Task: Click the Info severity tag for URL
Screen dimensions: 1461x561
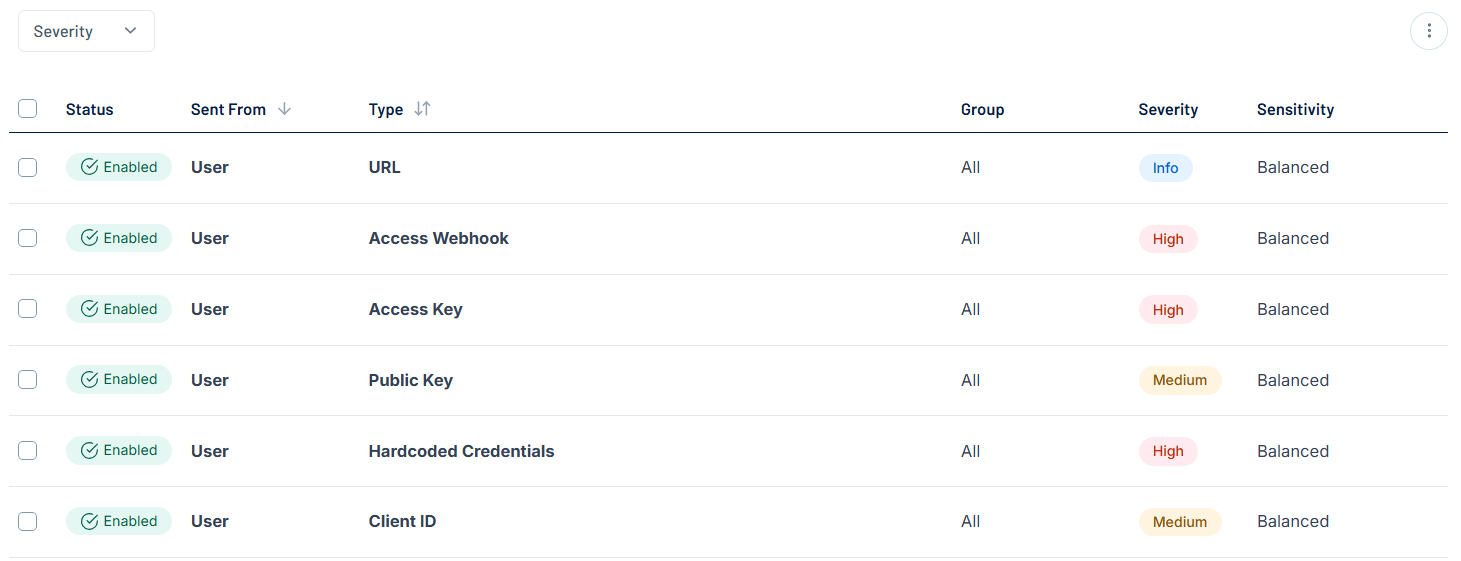Action: [x=1165, y=168]
